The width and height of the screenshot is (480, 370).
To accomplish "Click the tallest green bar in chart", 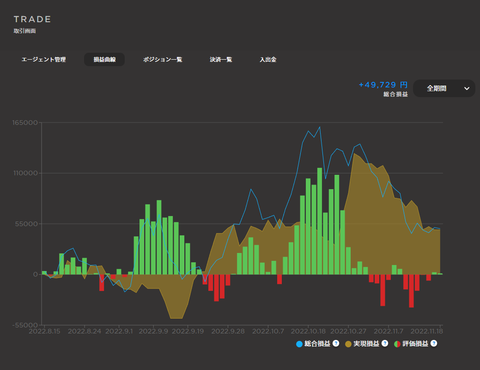I will coord(320,221).
